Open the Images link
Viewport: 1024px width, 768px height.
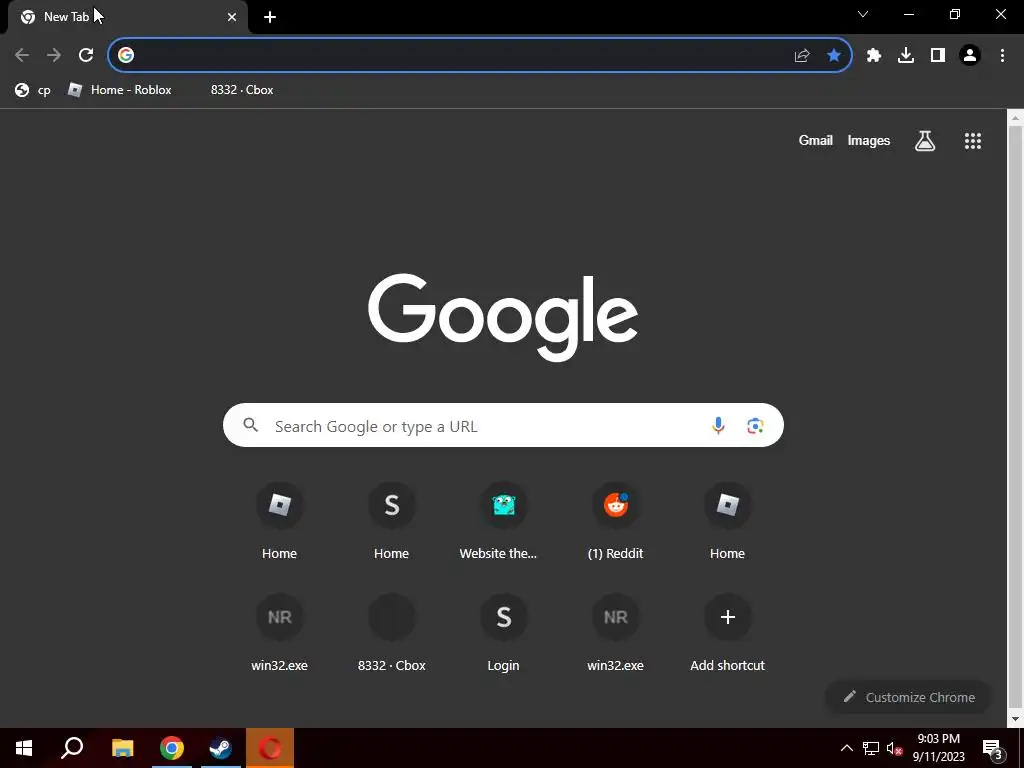[x=869, y=140]
